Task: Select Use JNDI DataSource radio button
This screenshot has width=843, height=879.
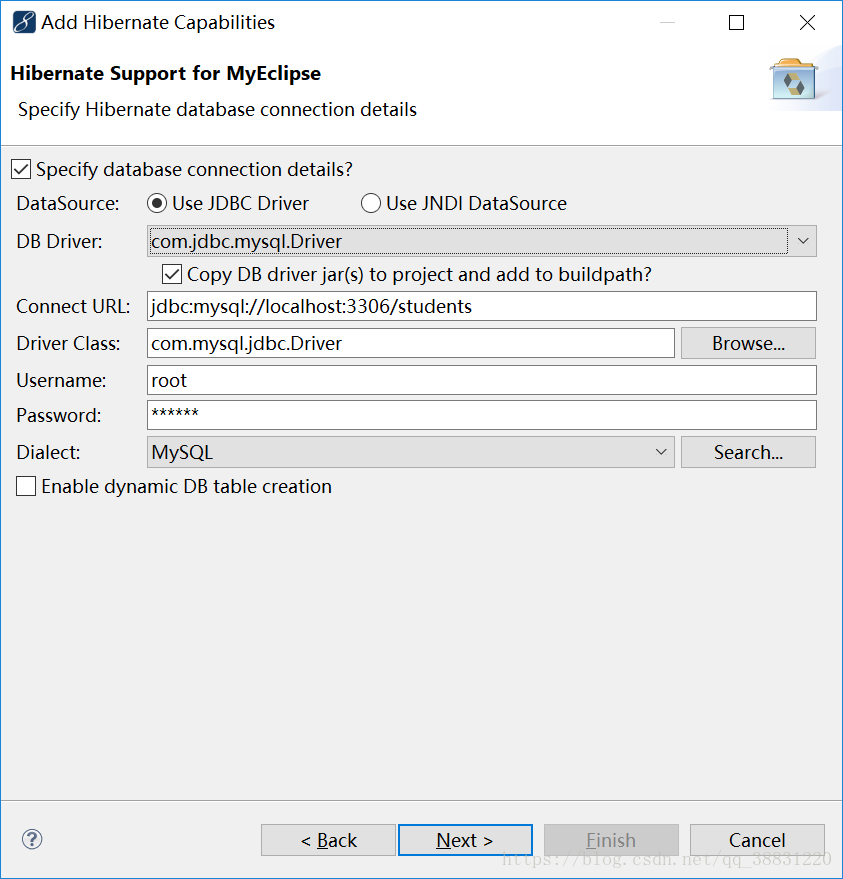Action: pyautogui.click(x=370, y=203)
